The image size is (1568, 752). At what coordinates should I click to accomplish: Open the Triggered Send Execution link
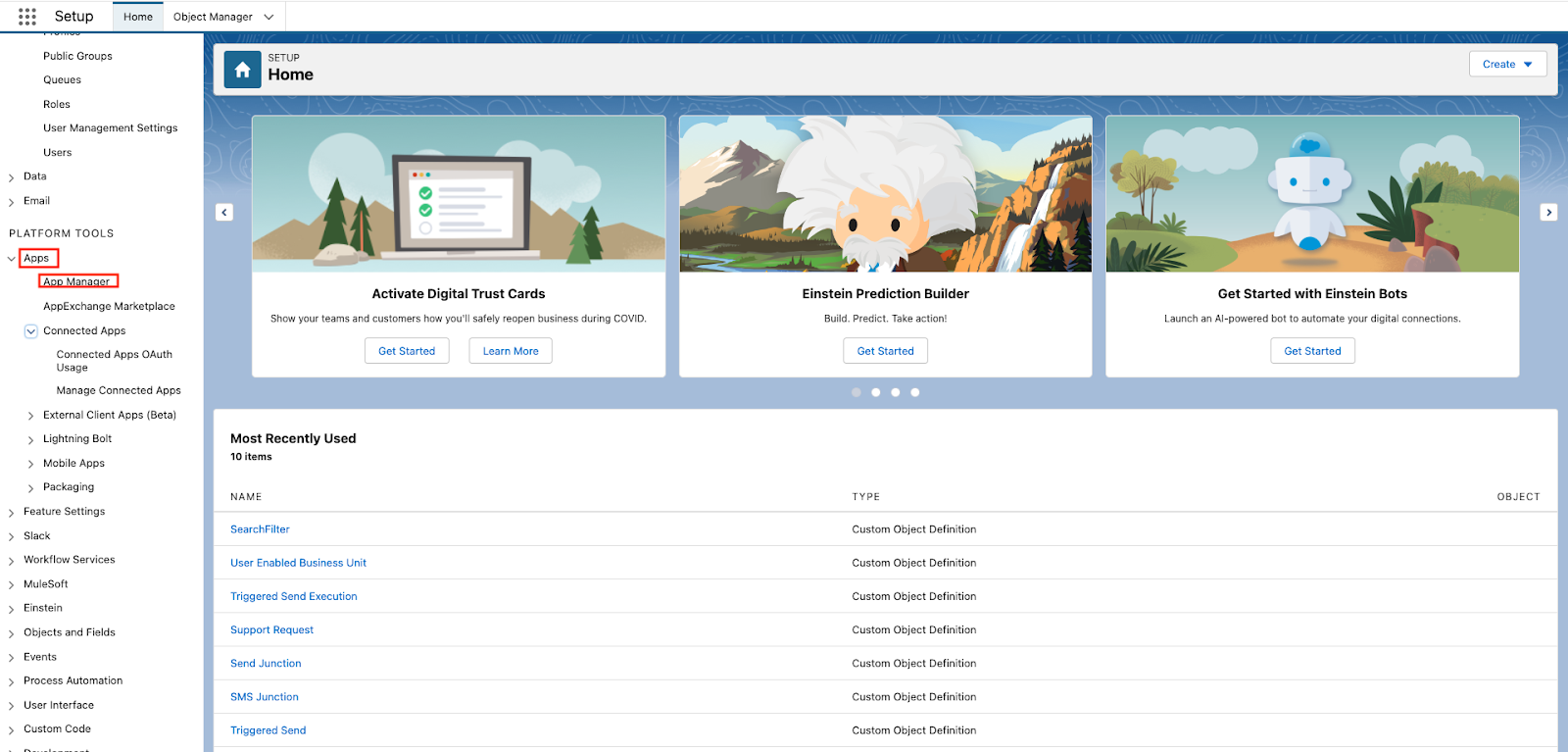pyautogui.click(x=294, y=596)
